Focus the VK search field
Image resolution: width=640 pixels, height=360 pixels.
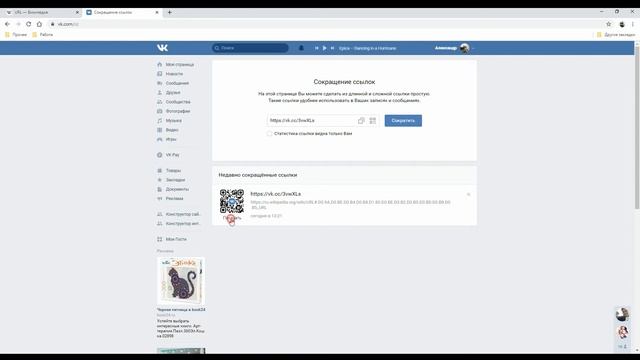pyautogui.click(x=250, y=48)
